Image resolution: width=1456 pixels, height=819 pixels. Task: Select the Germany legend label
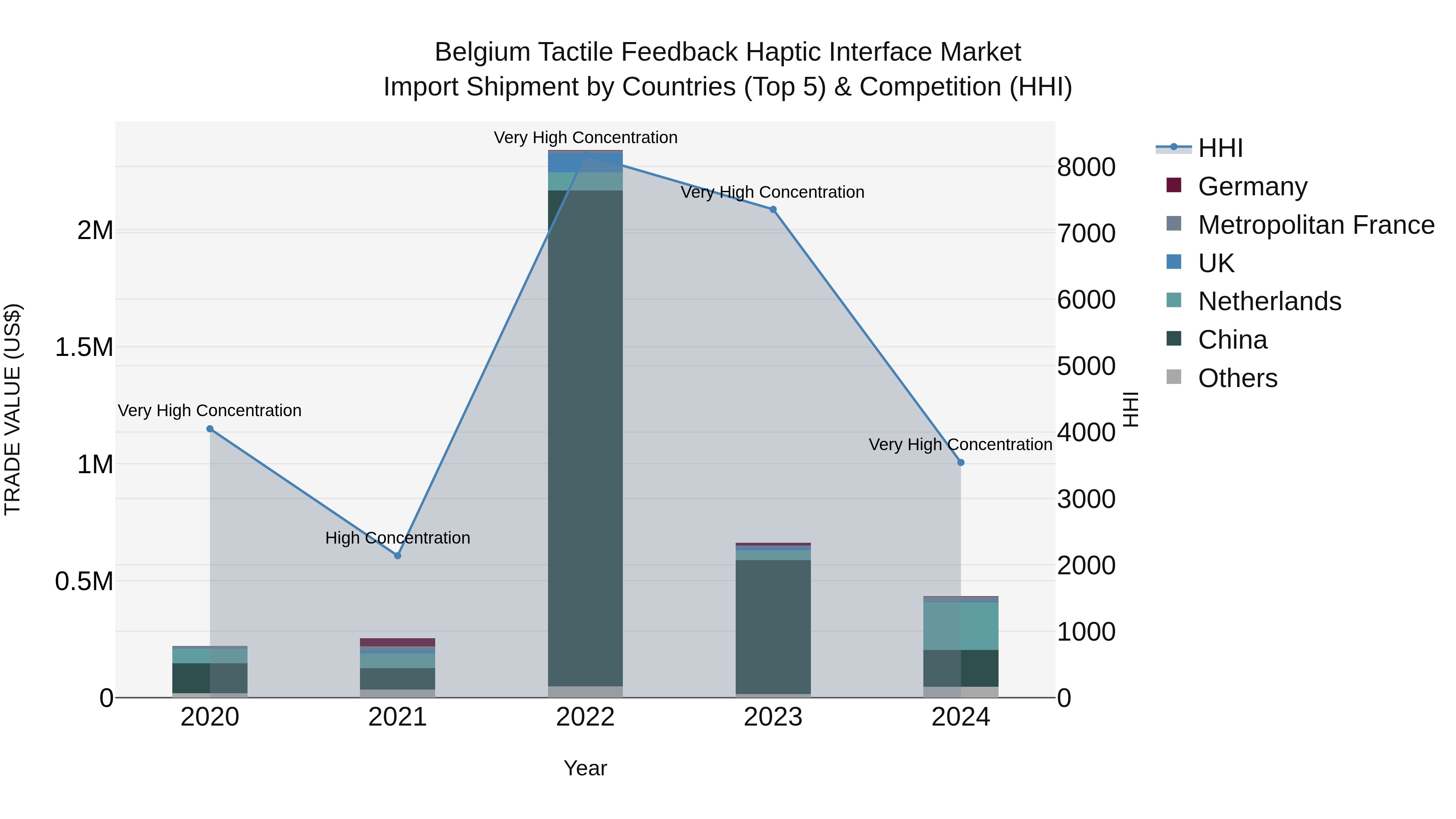coord(1253,186)
